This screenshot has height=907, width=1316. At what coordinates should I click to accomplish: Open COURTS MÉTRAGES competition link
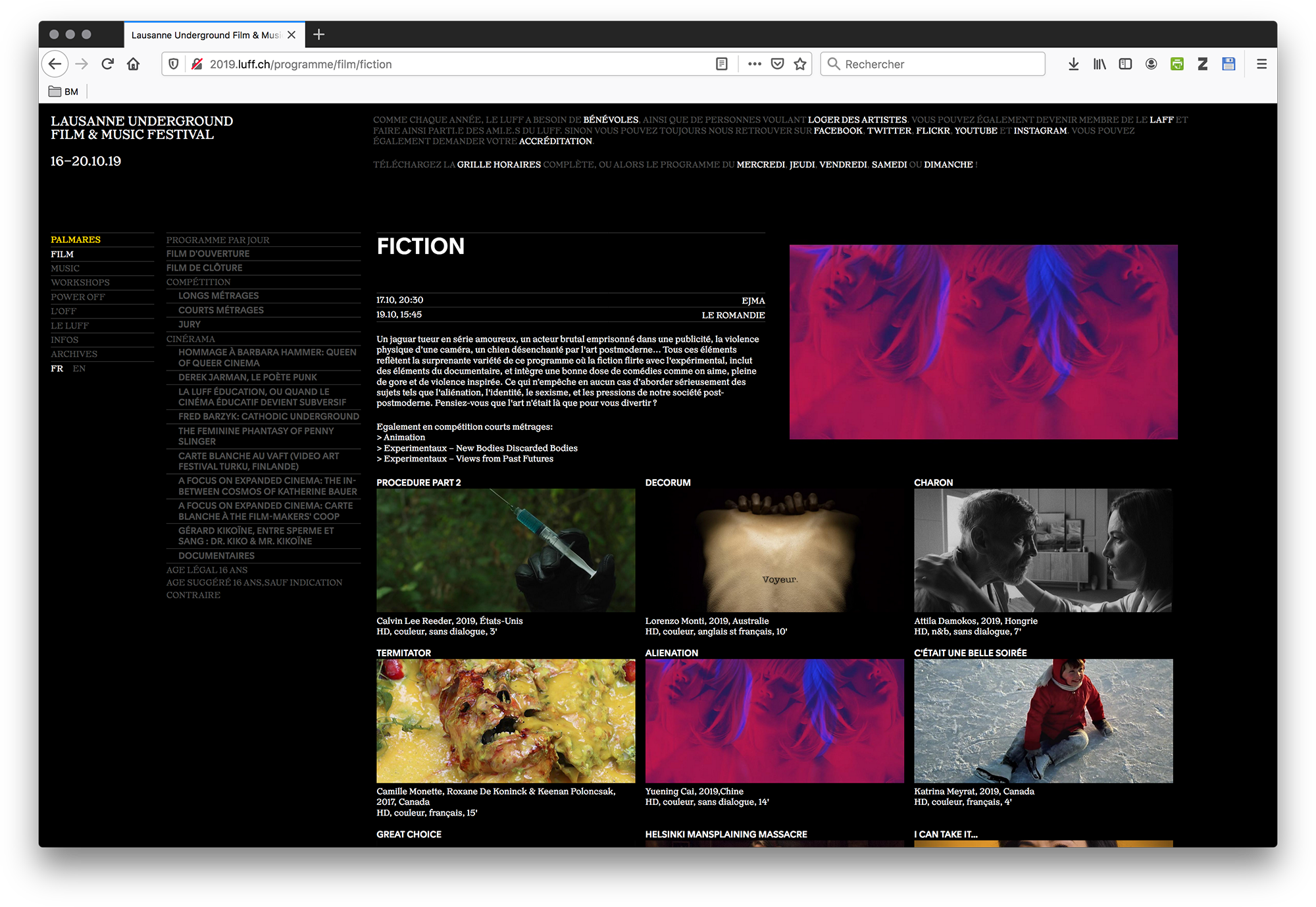(221, 310)
